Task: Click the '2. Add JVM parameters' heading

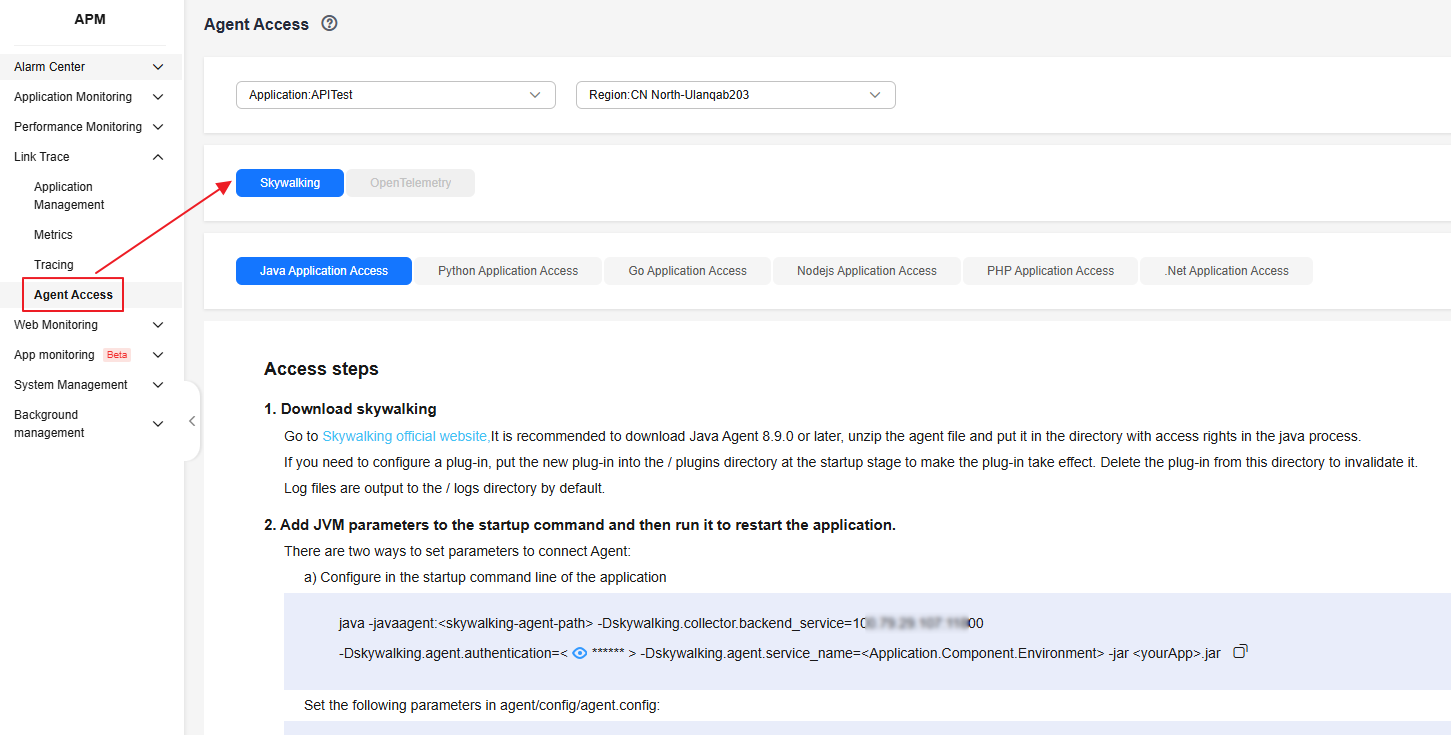Action: point(580,525)
